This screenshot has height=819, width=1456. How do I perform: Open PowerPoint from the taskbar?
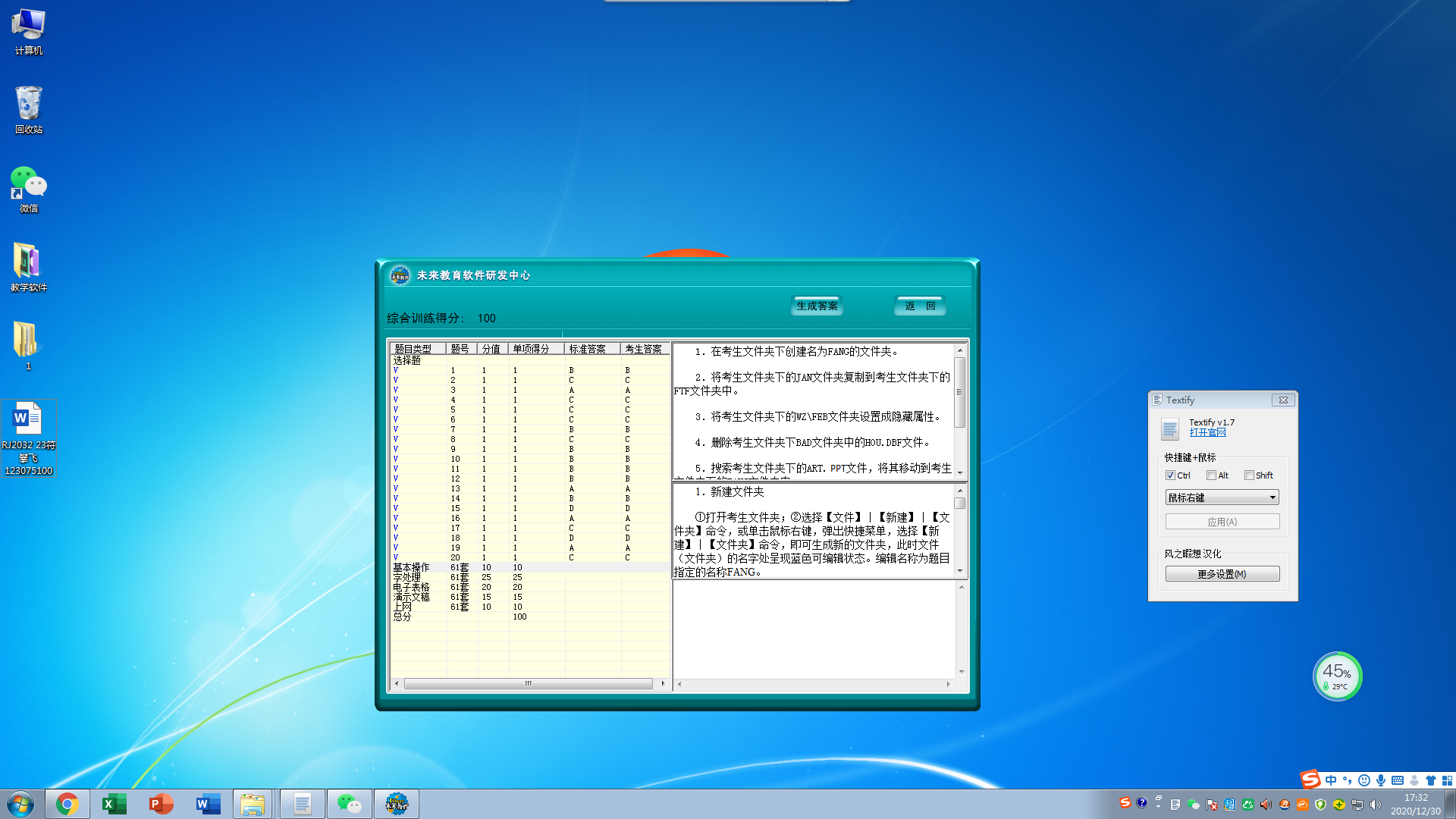pyautogui.click(x=162, y=804)
